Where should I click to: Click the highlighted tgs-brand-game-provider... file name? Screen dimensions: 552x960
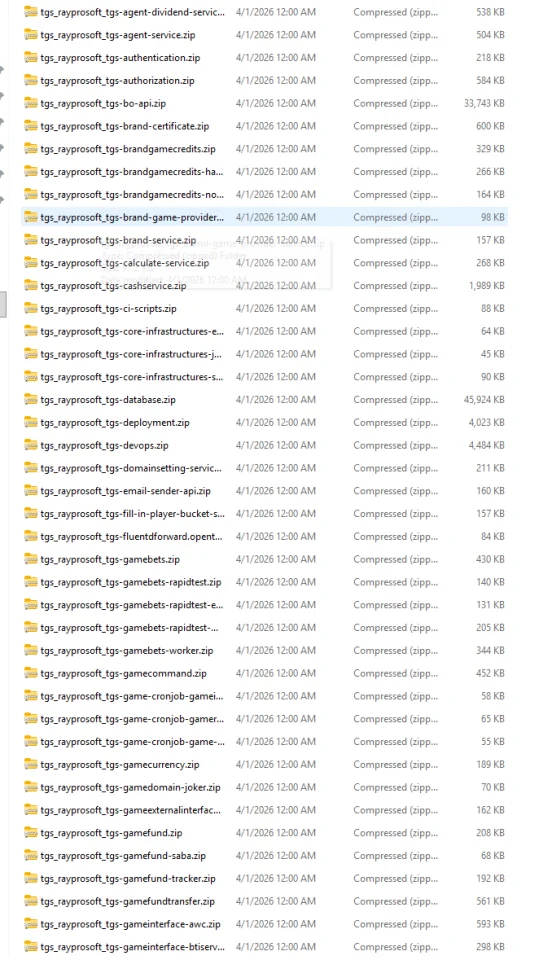point(132,217)
